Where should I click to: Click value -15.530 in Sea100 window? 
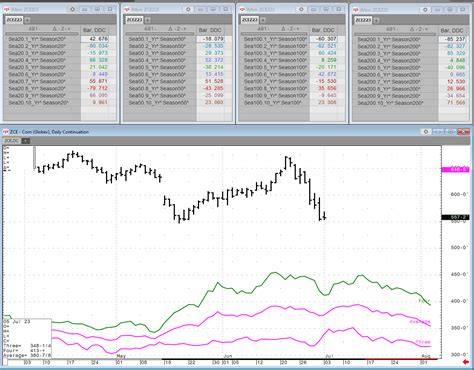click(327, 81)
